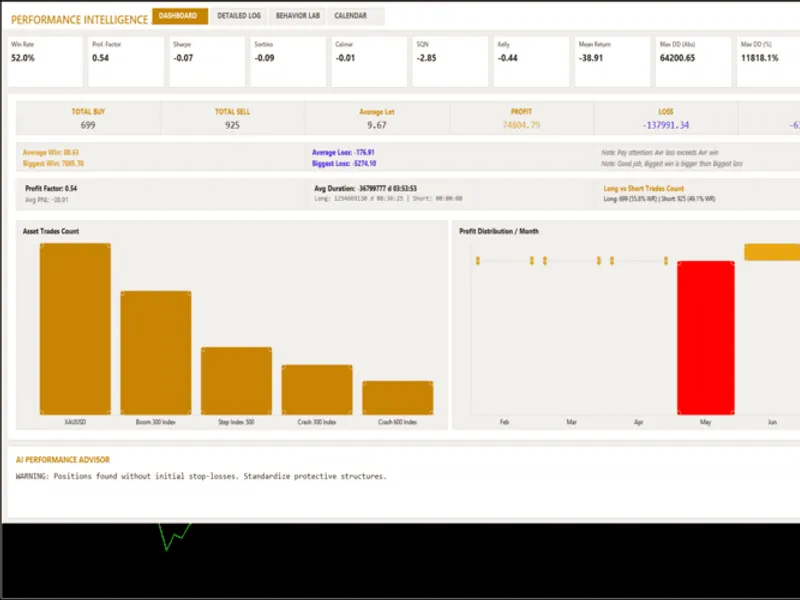Click the red May bar in Profit Distribution
The width and height of the screenshot is (800, 600).
click(x=706, y=338)
